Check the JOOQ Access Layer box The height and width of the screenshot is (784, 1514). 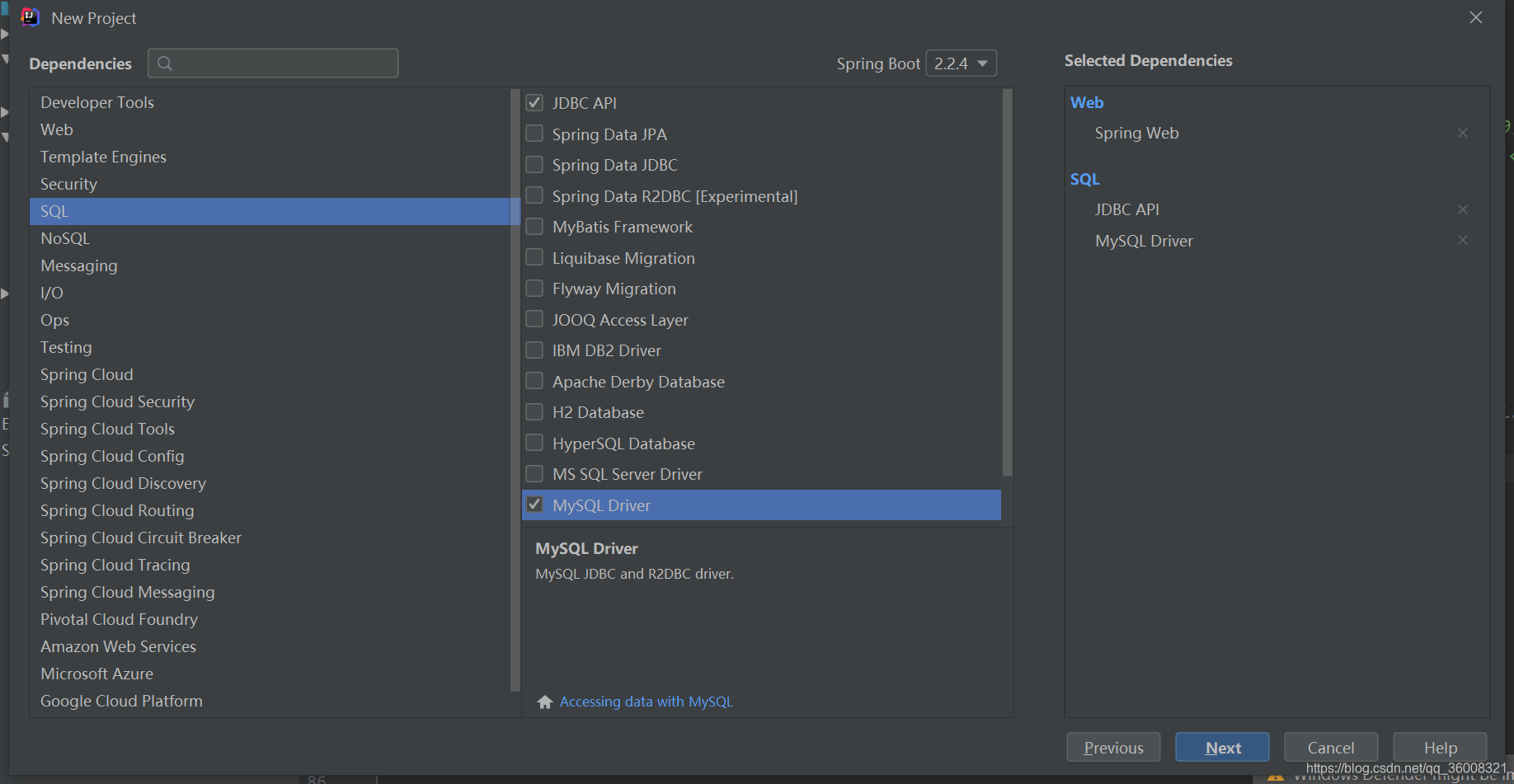coord(534,319)
